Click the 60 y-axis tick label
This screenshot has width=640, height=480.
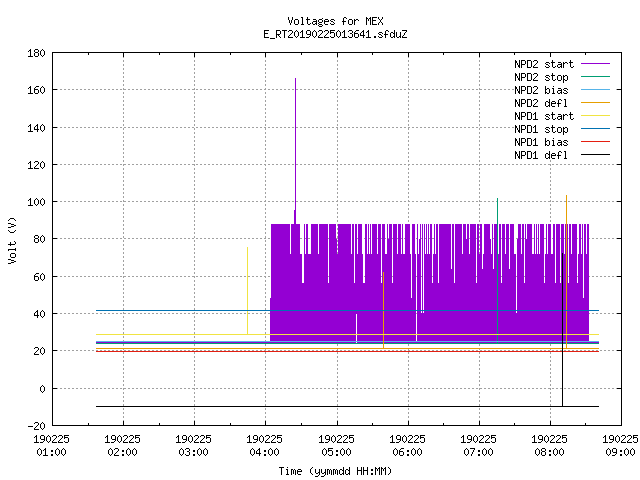pos(39,277)
